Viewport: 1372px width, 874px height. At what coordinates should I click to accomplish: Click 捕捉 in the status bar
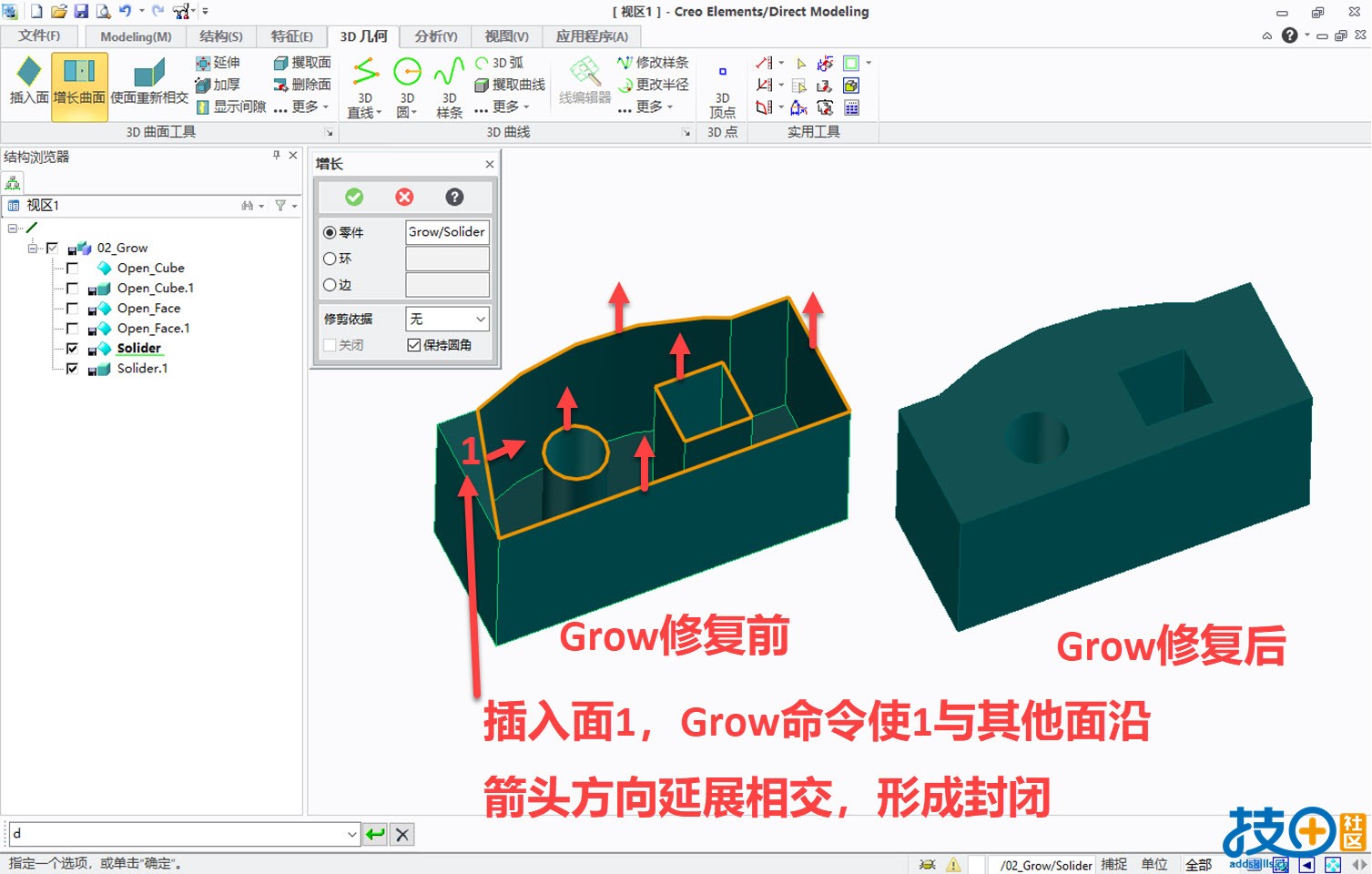tap(1113, 864)
